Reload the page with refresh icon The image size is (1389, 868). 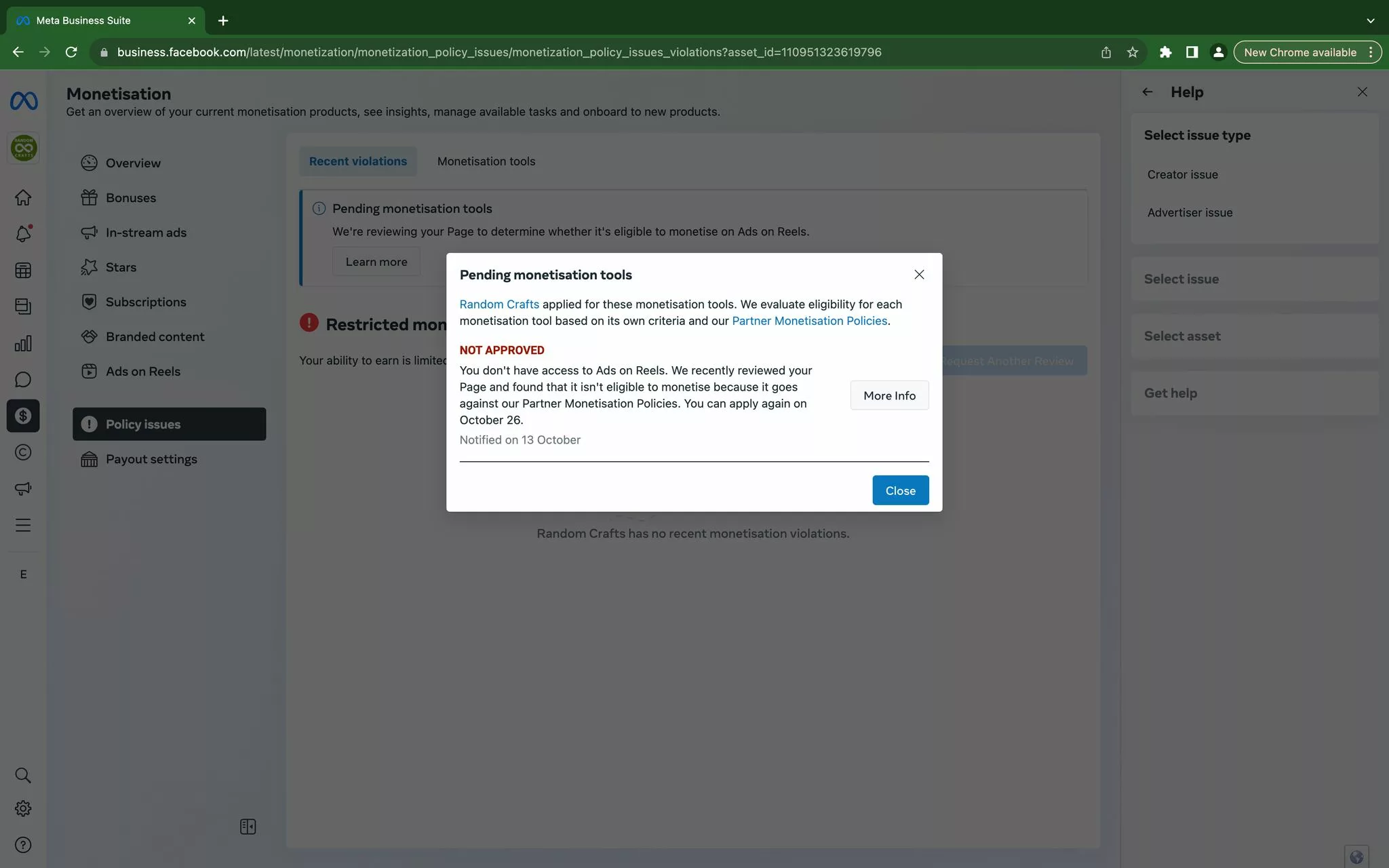coord(71,52)
